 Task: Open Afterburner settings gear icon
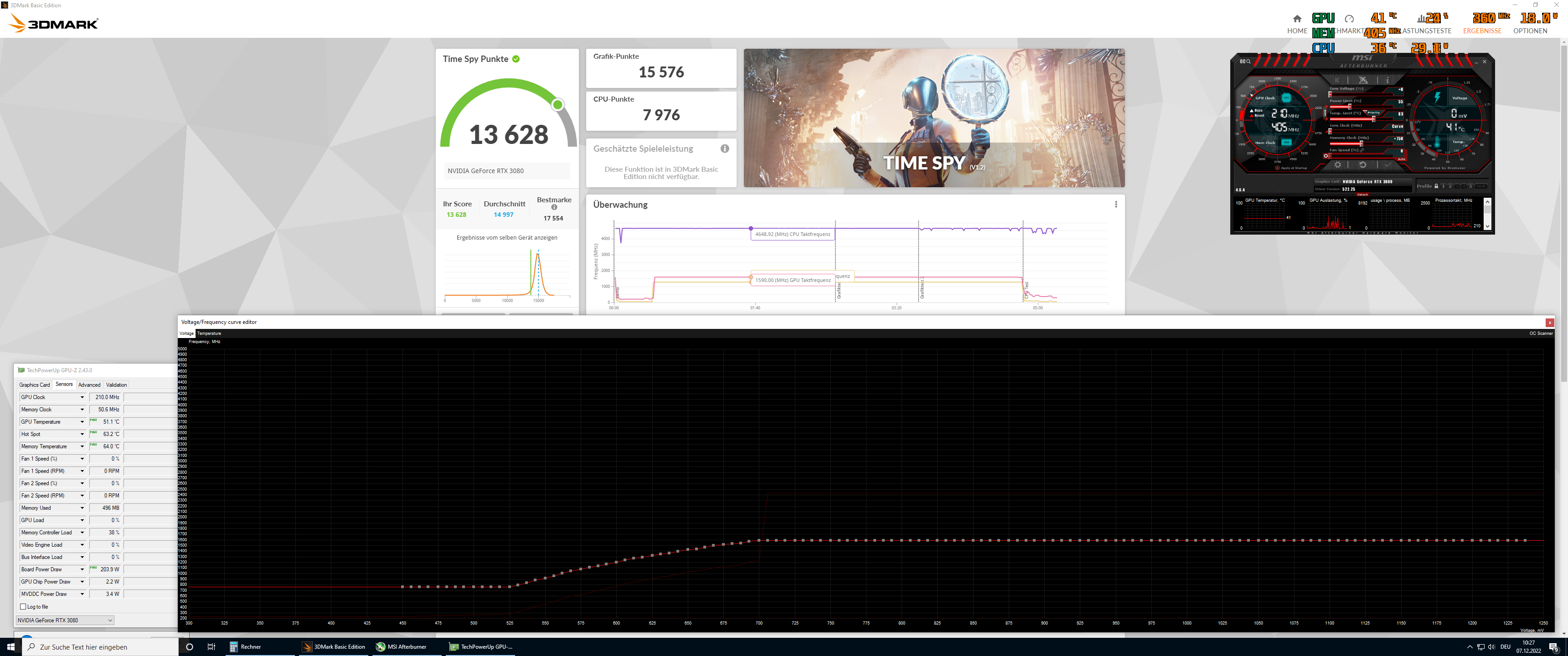[x=1338, y=165]
